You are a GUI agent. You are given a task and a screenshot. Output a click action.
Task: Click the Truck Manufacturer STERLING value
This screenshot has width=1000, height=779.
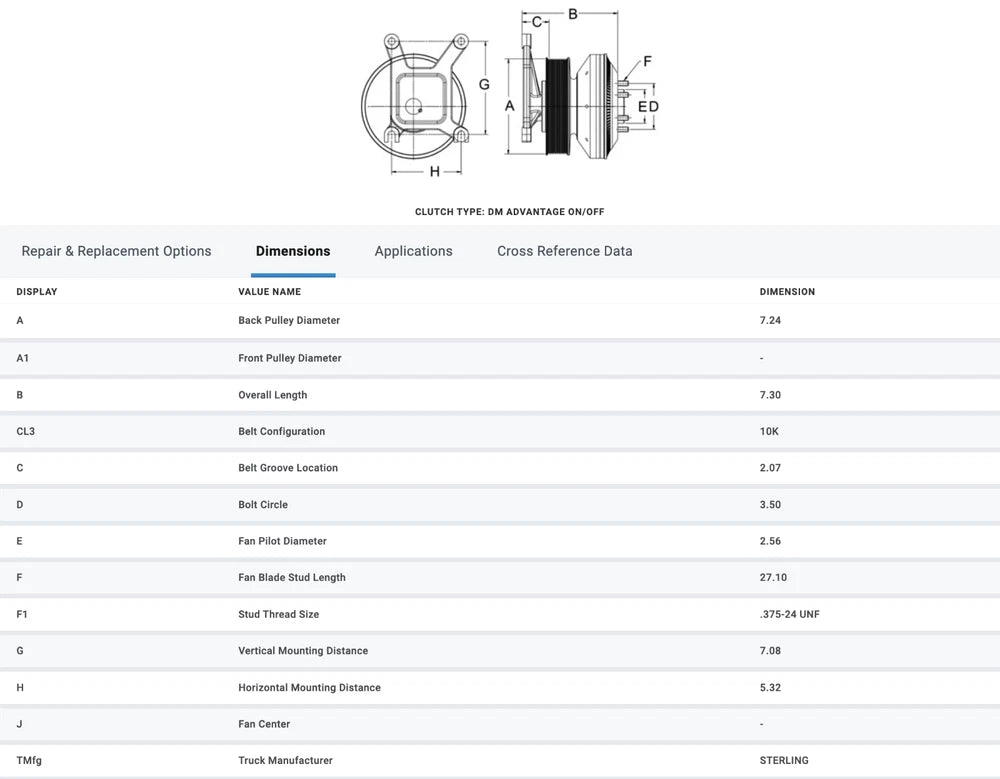tap(784, 761)
